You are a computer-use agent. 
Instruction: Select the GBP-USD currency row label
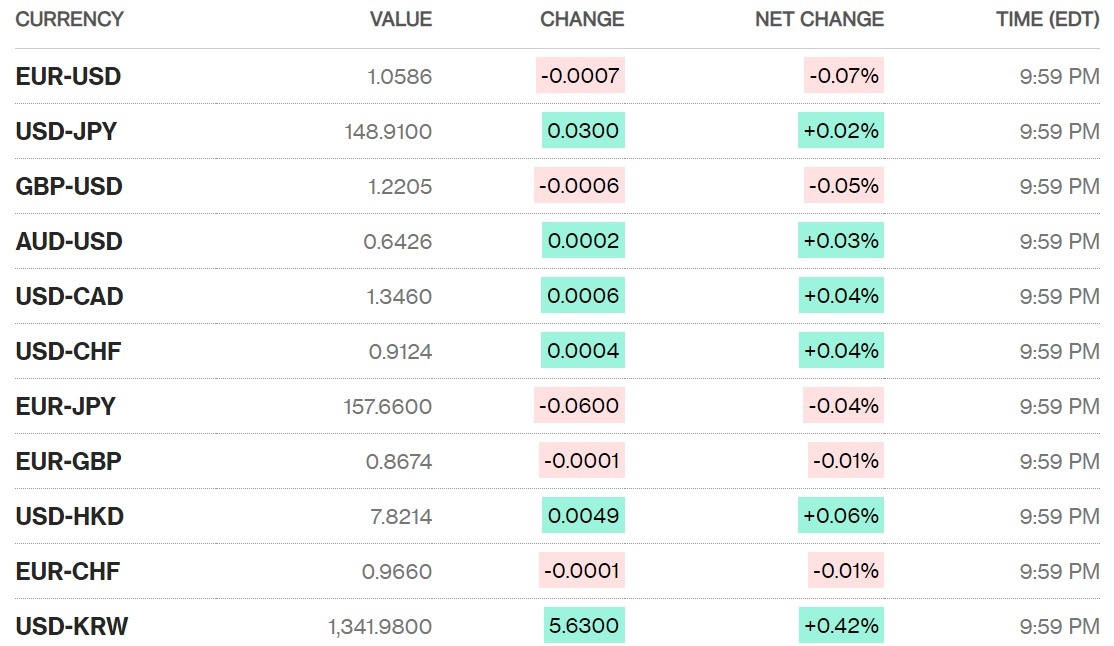[69, 186]
